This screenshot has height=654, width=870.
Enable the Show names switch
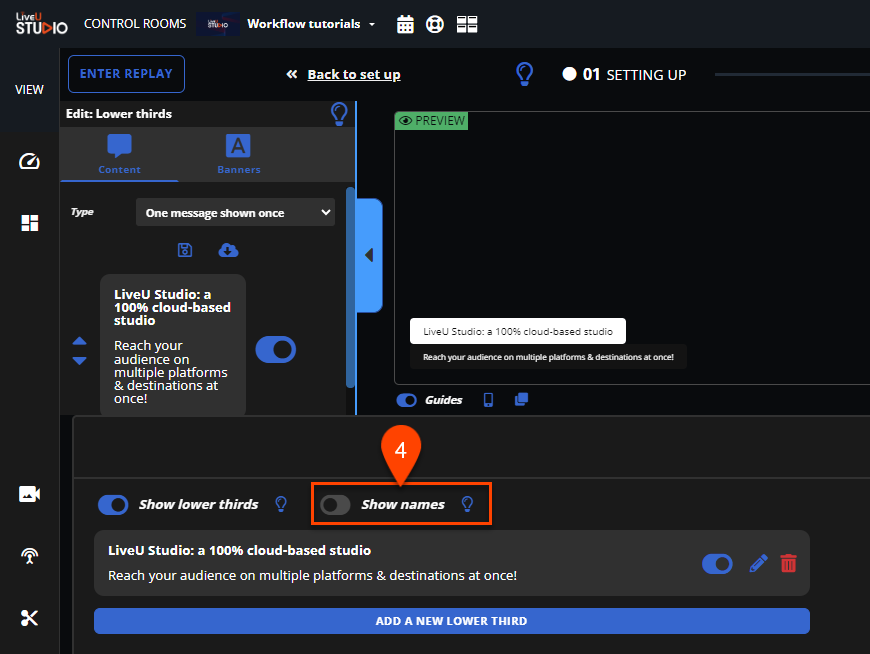coord(335,505)
